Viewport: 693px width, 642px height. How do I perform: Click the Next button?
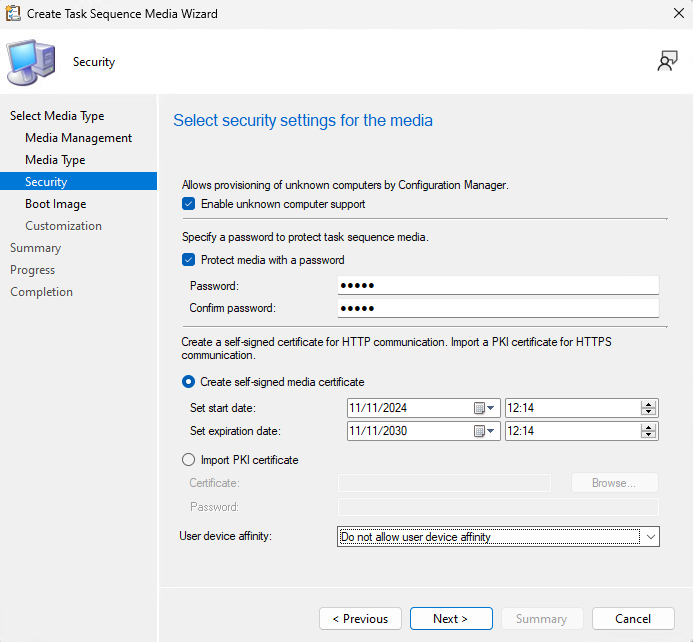[x=451, y=619]
